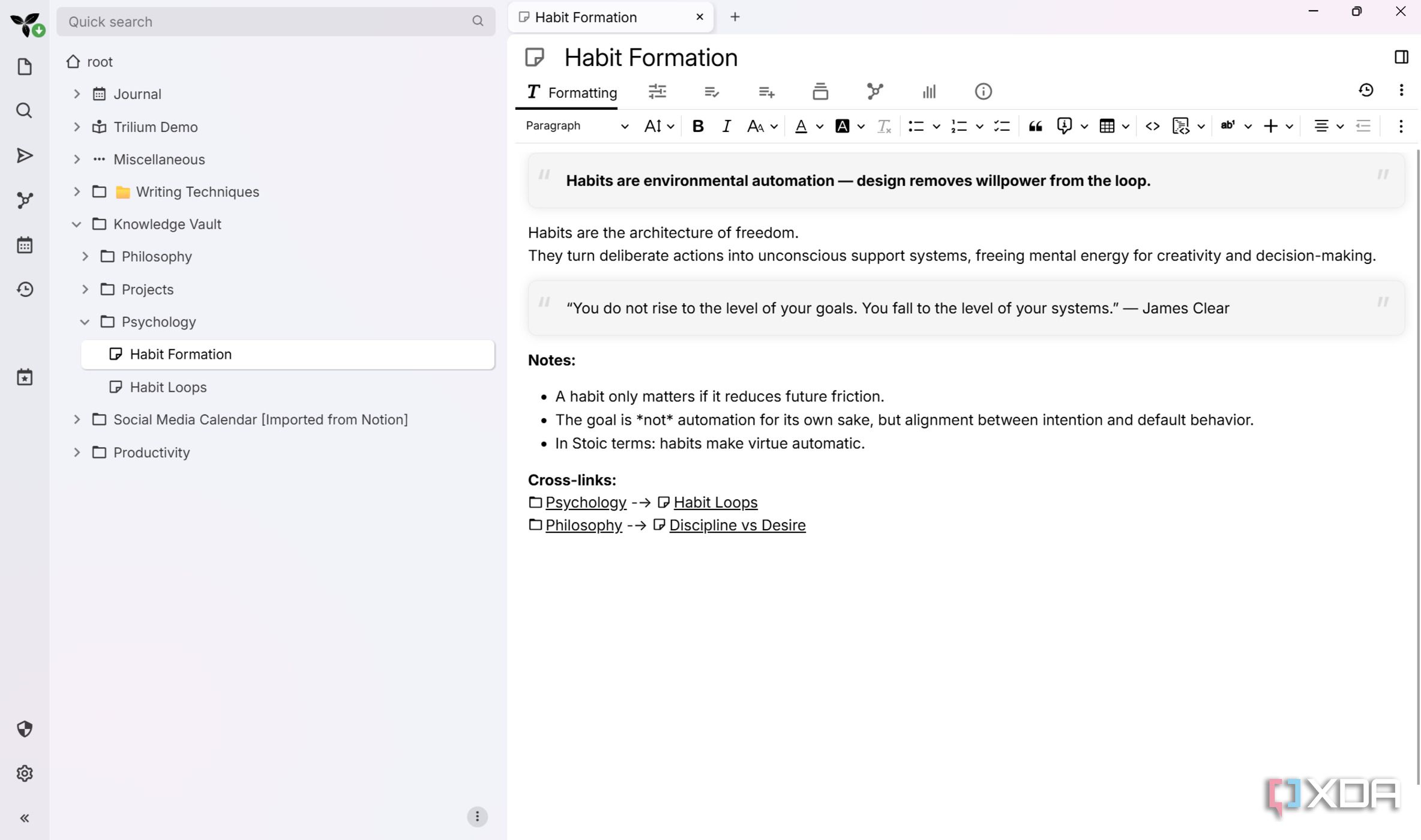Expand the Journal tree node
The height and width of the screenshot is (840, 1421).
point(77,94)
